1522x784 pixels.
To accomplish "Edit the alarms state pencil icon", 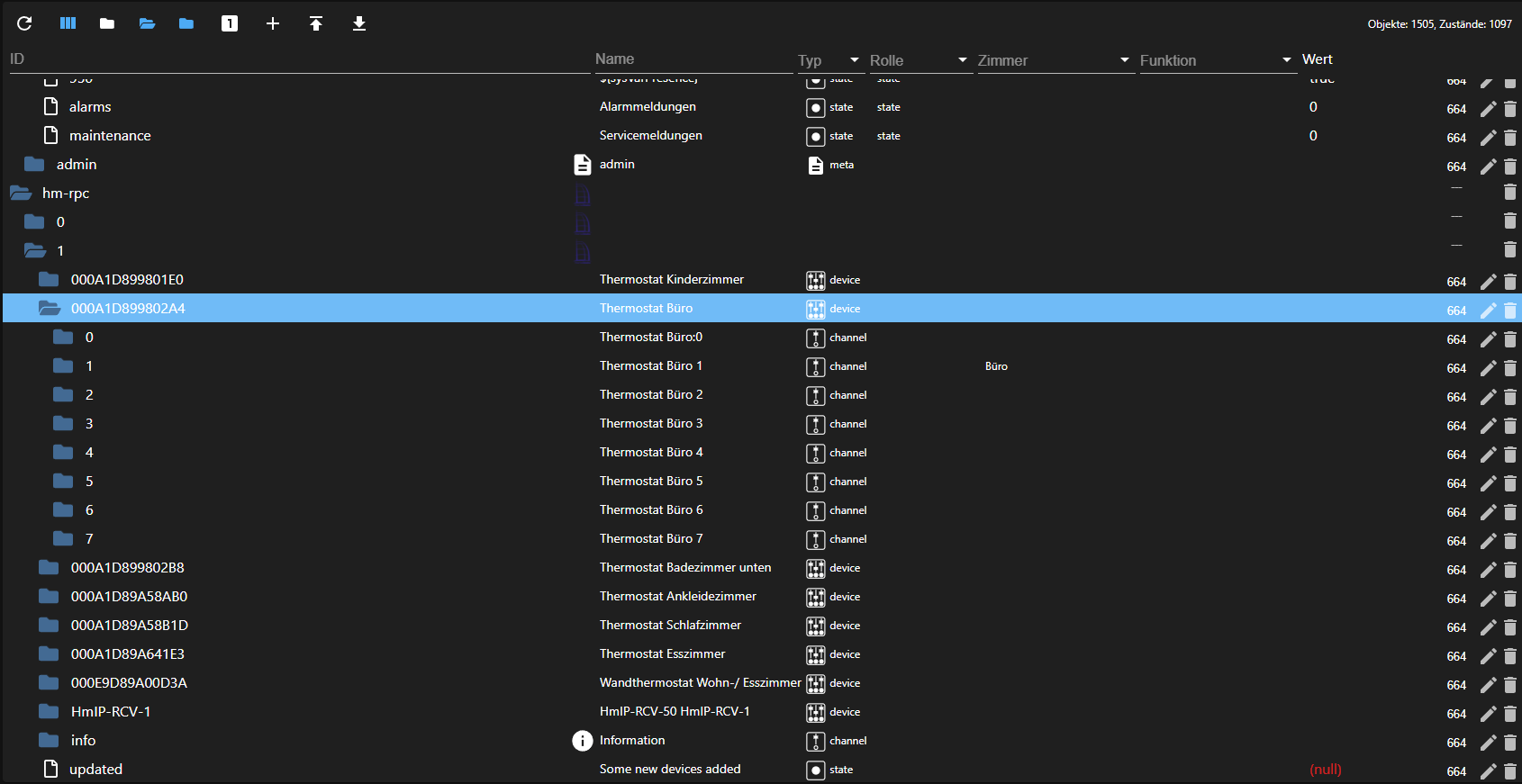I will (x=1488, y=109).
